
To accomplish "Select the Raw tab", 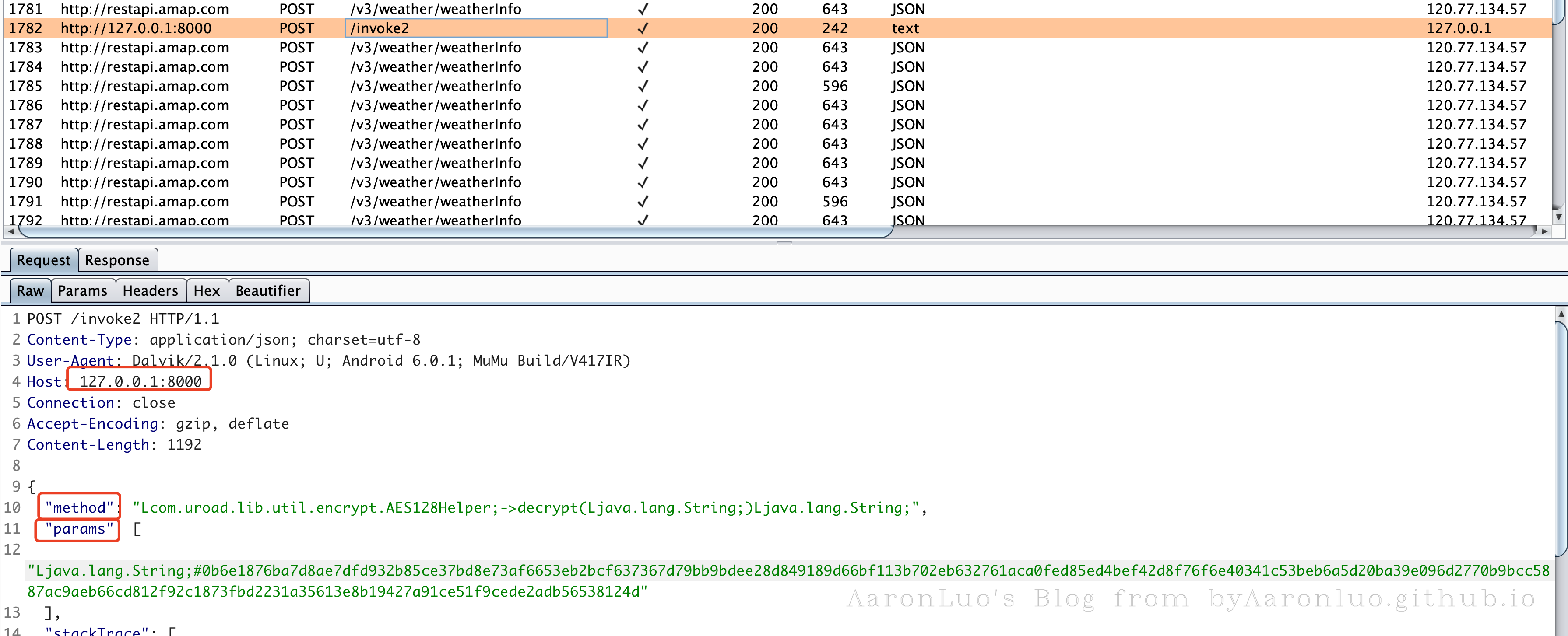I will click(x=30, y=290).
